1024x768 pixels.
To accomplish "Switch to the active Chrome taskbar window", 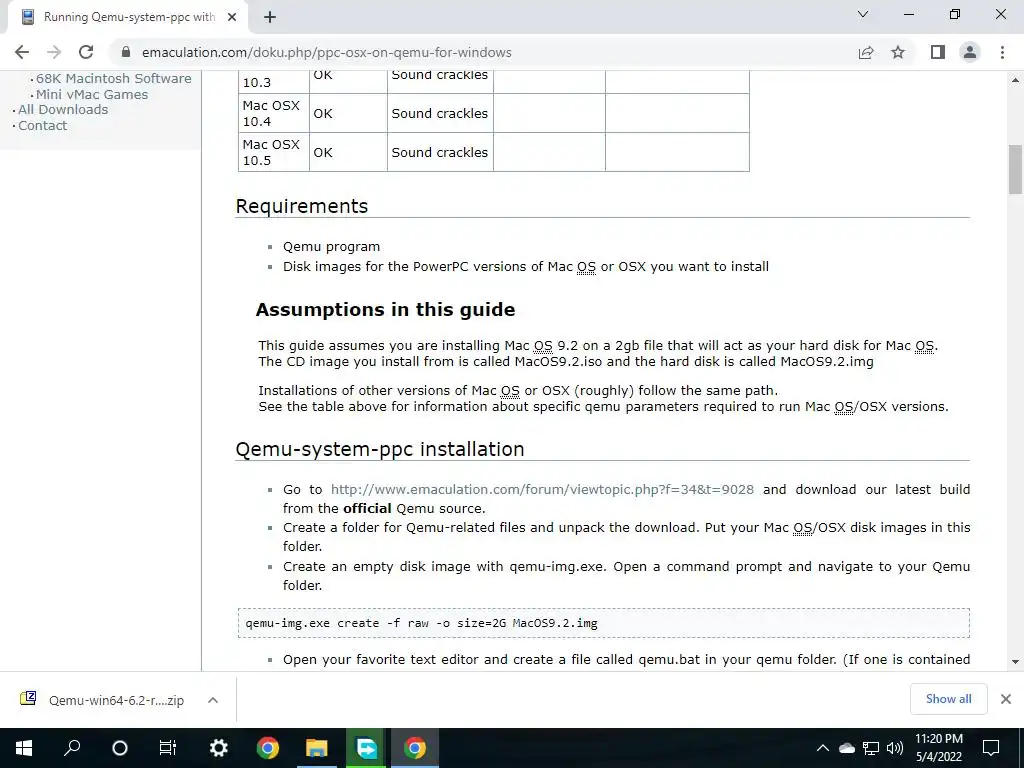I will tap(415, 748).
